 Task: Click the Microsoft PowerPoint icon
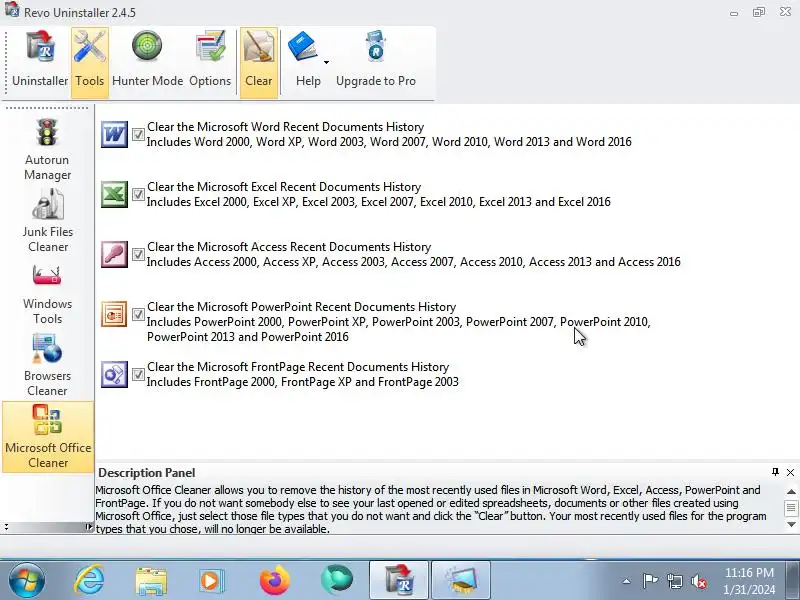point(114,314)
